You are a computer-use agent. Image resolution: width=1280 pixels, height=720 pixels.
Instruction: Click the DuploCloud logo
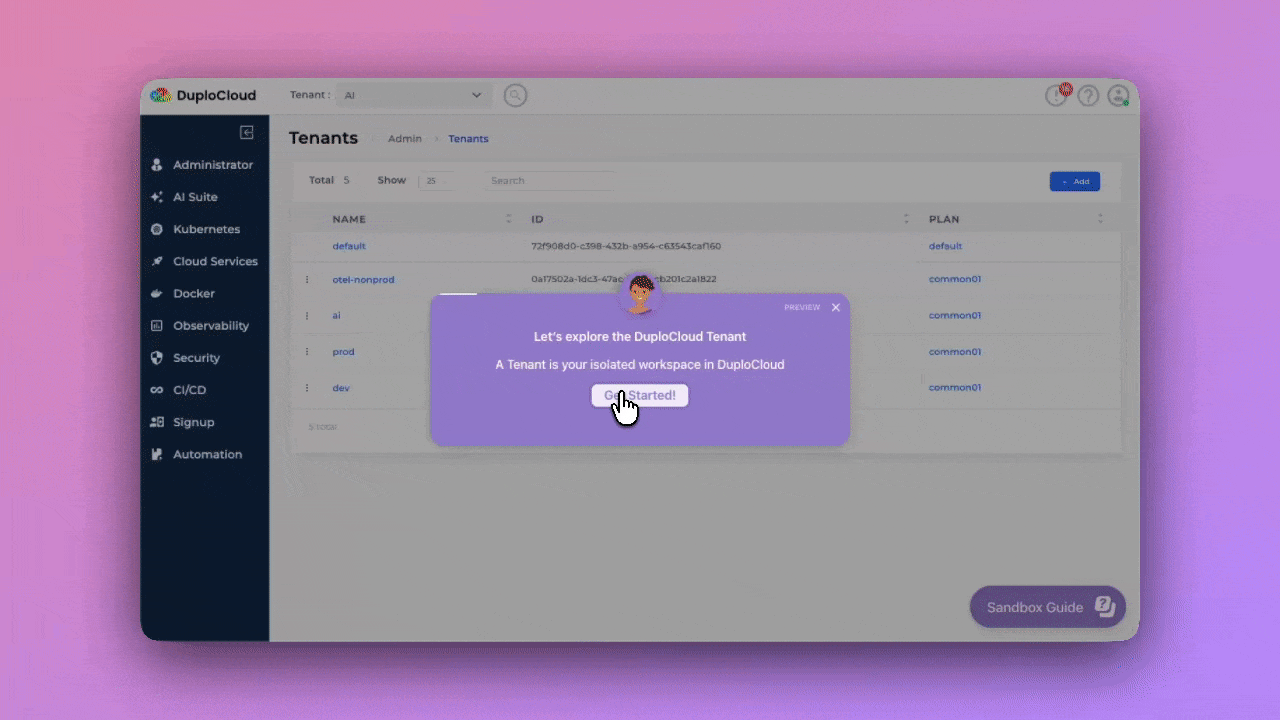coord(203,96)
